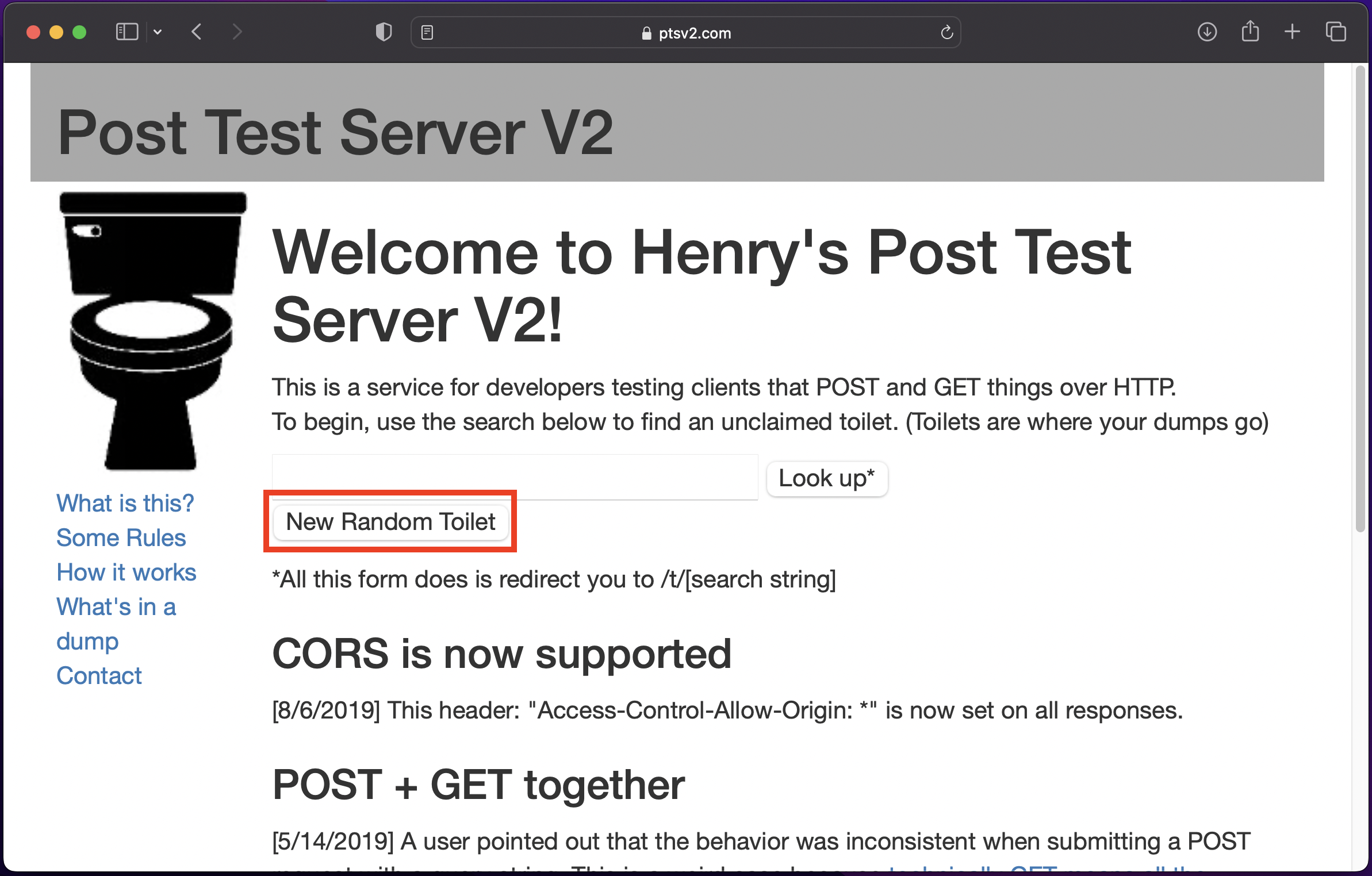Show the tab overview icon
The height and width of the screenshot is (876, 1372).
(1336, 32)
